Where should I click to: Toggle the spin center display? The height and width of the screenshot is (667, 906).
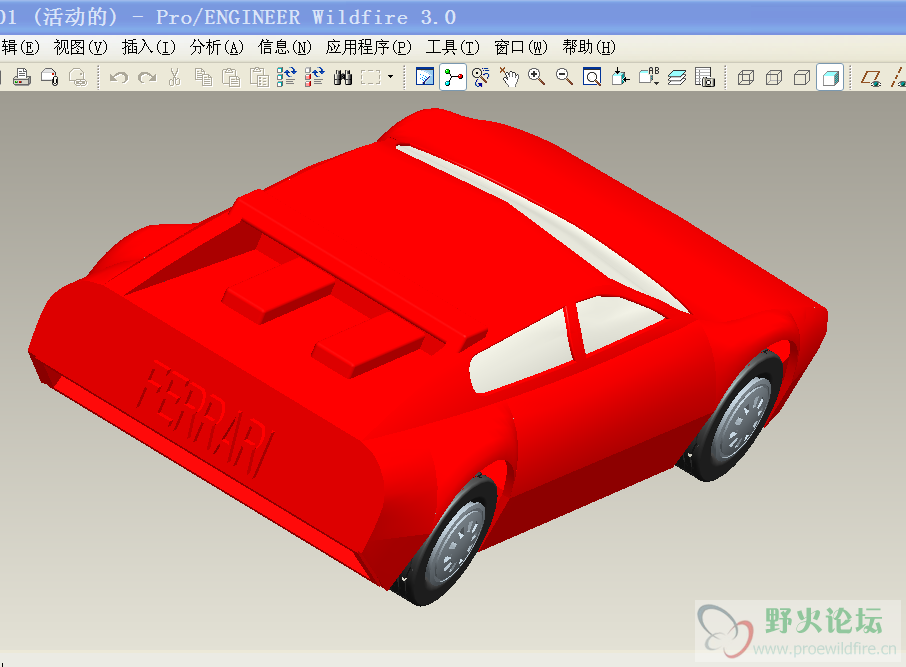point(453,77)
